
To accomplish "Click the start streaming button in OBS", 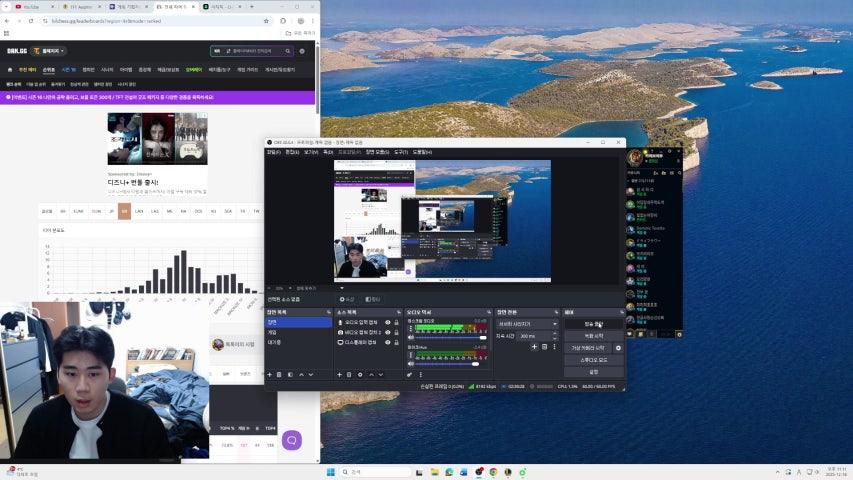I will 593,324.
